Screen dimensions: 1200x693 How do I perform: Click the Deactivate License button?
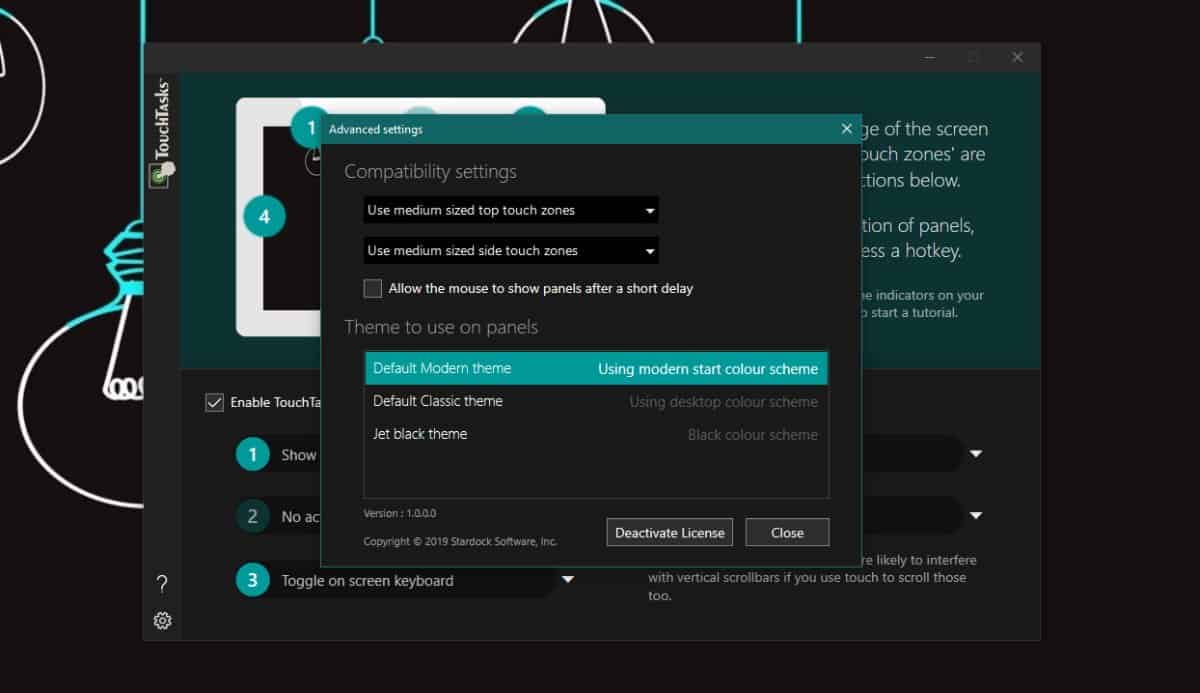tap(668, 532)
